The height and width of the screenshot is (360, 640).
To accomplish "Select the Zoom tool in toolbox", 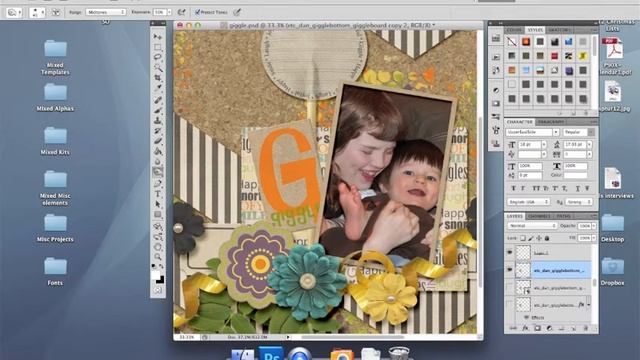I will [158, 257].
